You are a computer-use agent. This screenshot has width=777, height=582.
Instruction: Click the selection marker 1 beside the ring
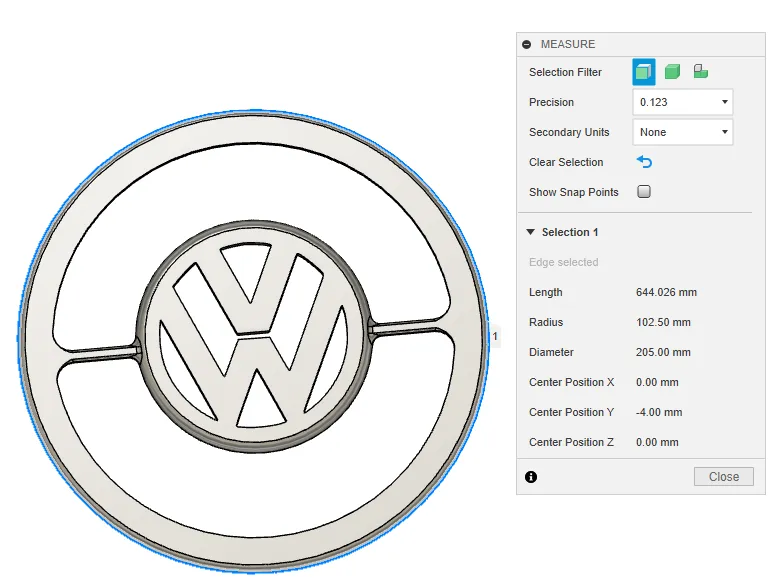pyautogui.click(x=495, y=336)
